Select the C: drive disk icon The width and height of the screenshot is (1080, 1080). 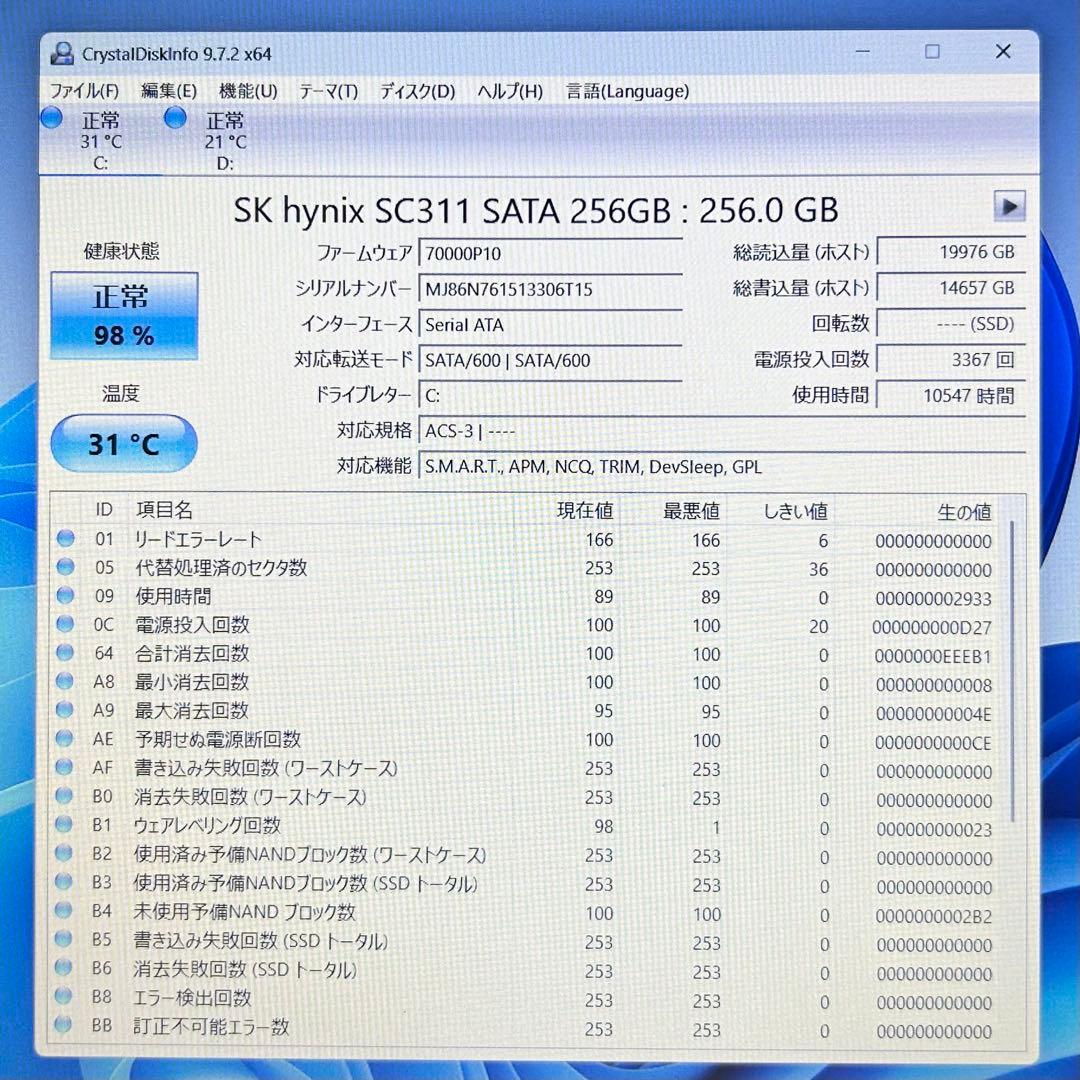pos(51,118)
